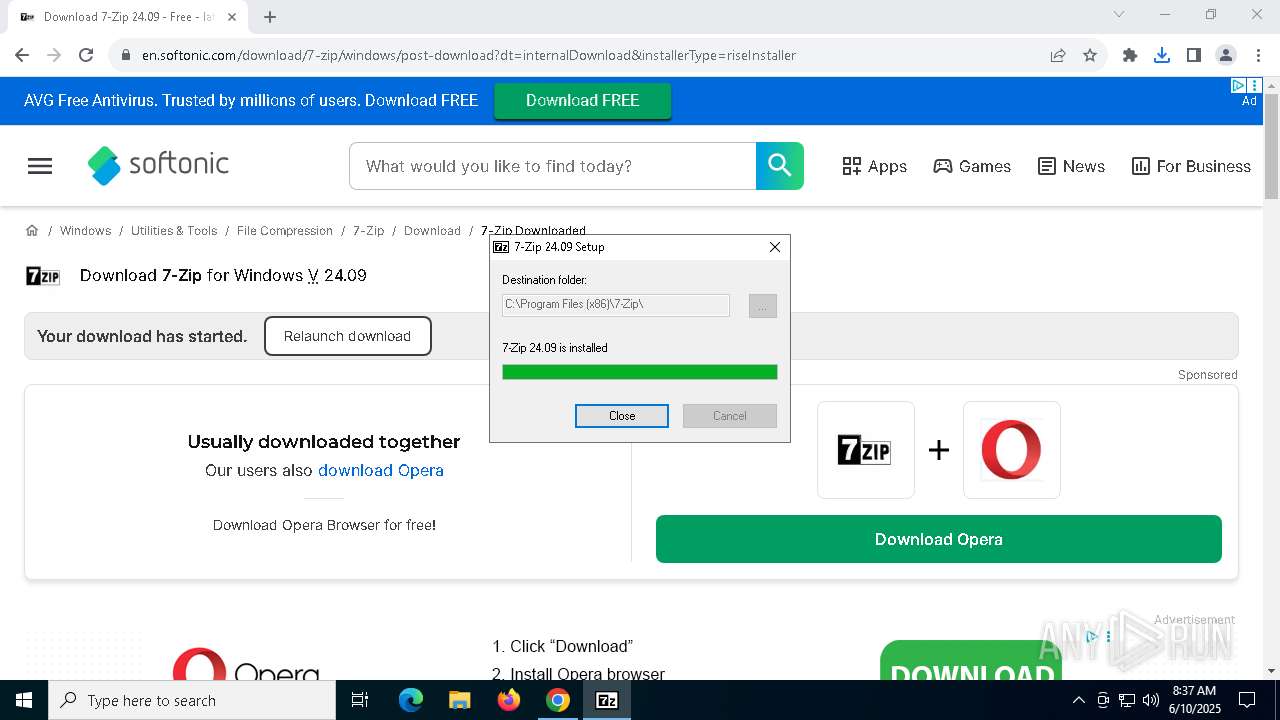Open Softonic hamburger menu
The width and height of the screenshot is (1280, 720).
[40, 166]
